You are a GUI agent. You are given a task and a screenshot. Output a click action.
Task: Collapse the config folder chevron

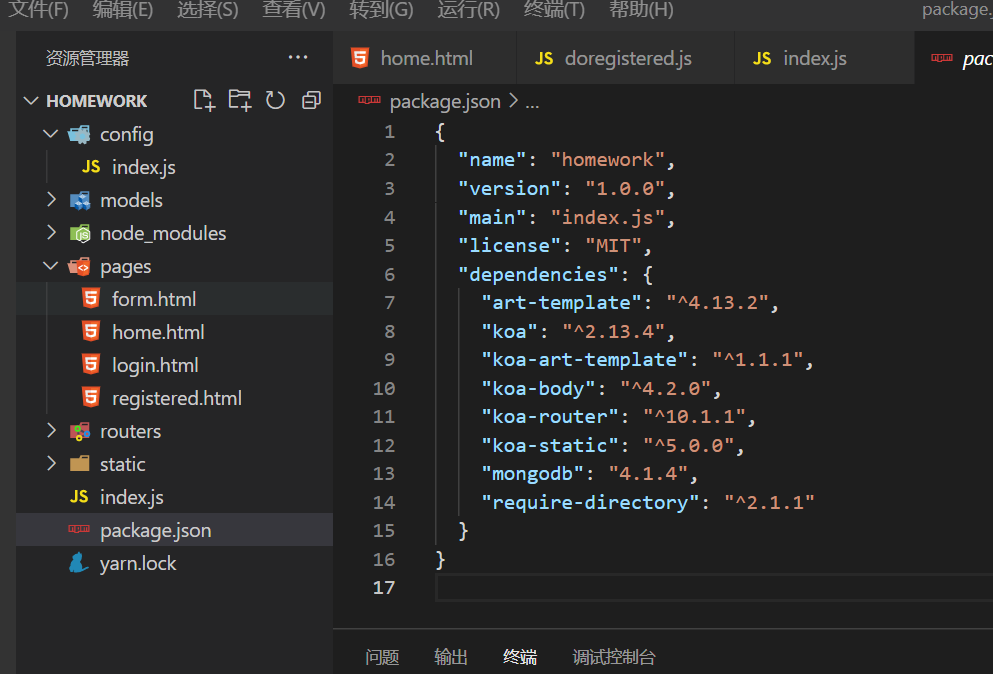point(51,134)
